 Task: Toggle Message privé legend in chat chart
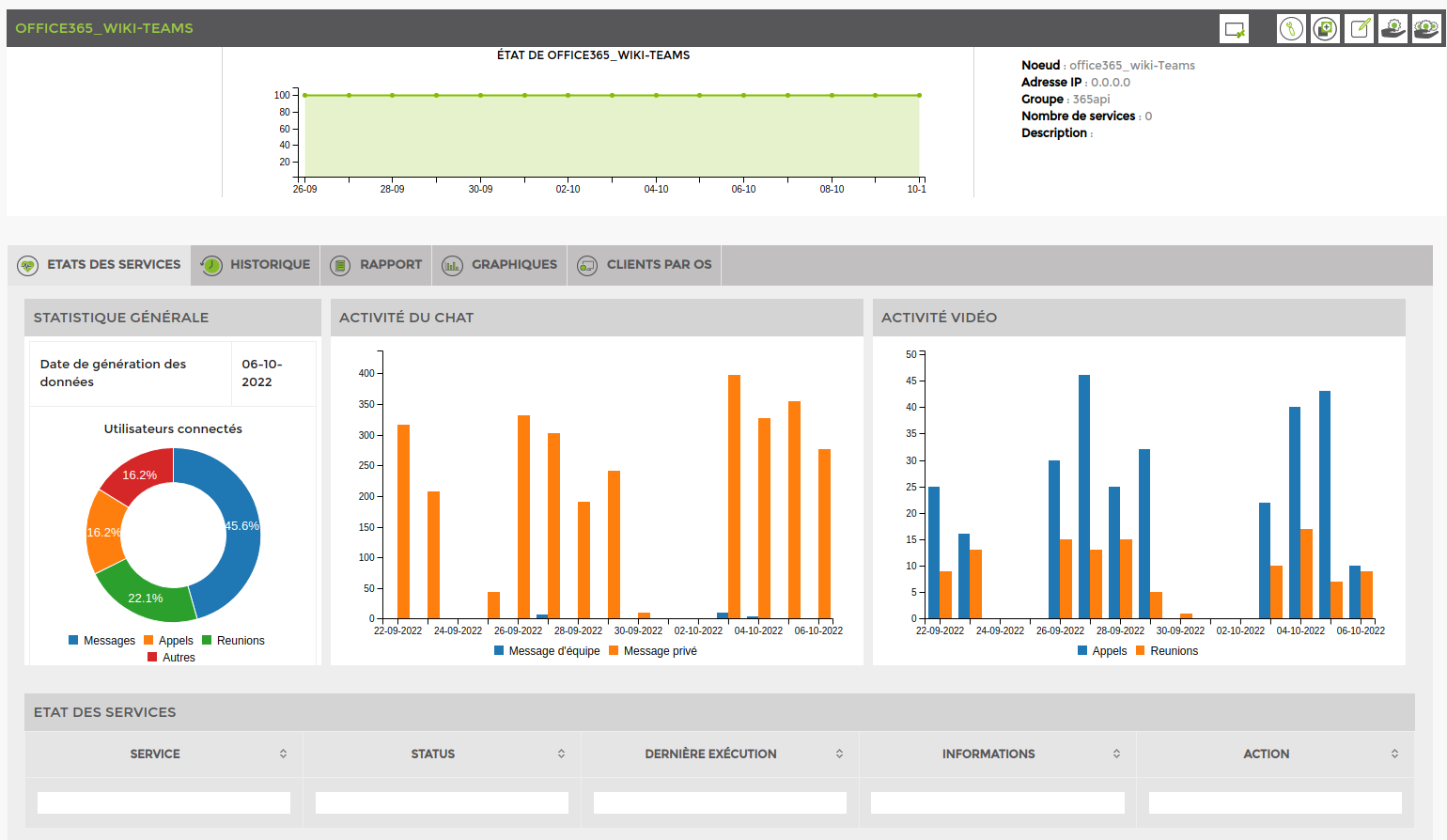point(653,651)
